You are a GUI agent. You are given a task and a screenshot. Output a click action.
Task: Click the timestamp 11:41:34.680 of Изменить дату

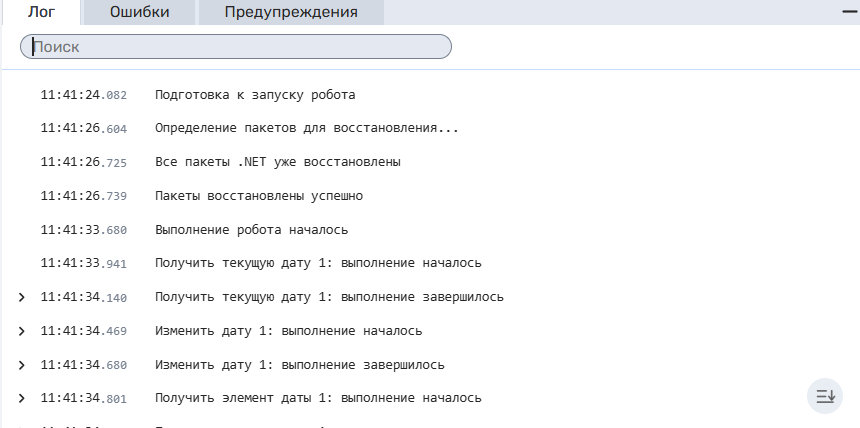pyautogui.click(x=84, y=365)
